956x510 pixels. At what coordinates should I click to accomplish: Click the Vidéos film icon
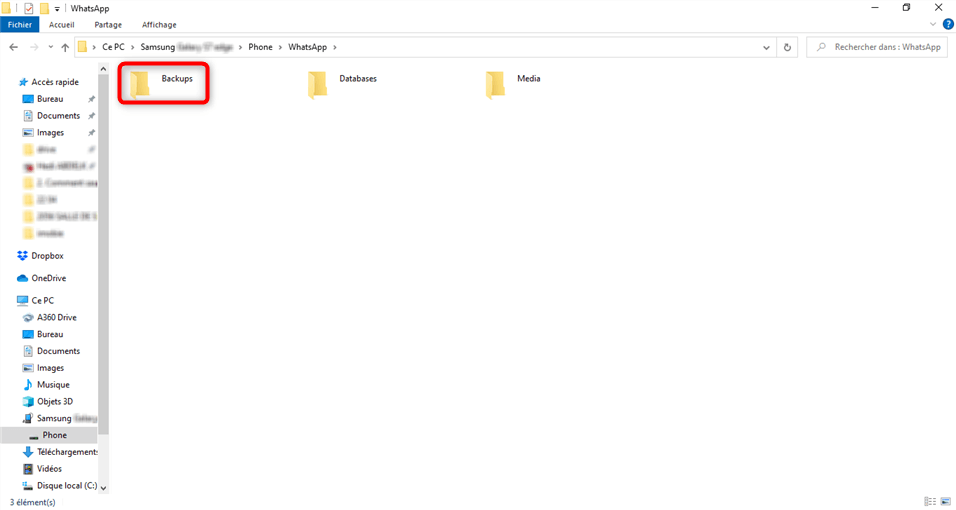point(28,469)
